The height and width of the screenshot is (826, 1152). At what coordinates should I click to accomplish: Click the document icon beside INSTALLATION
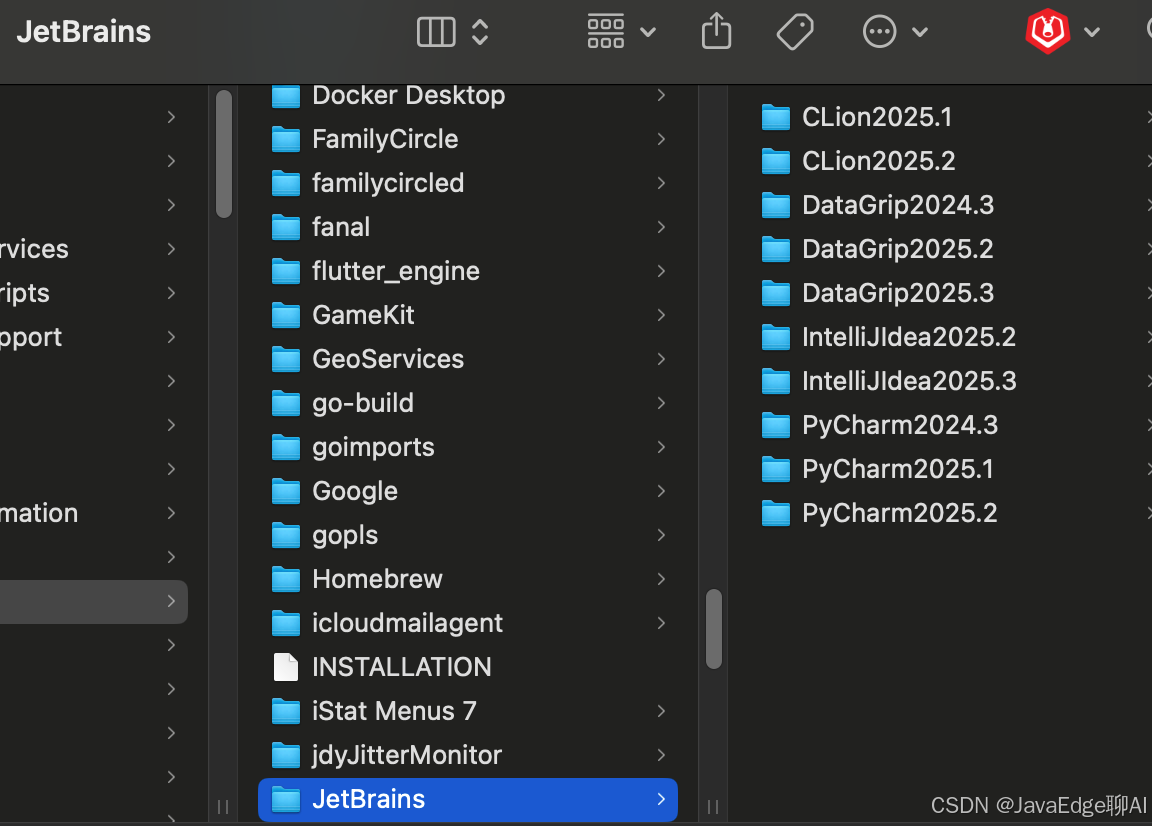click(286, 667)
